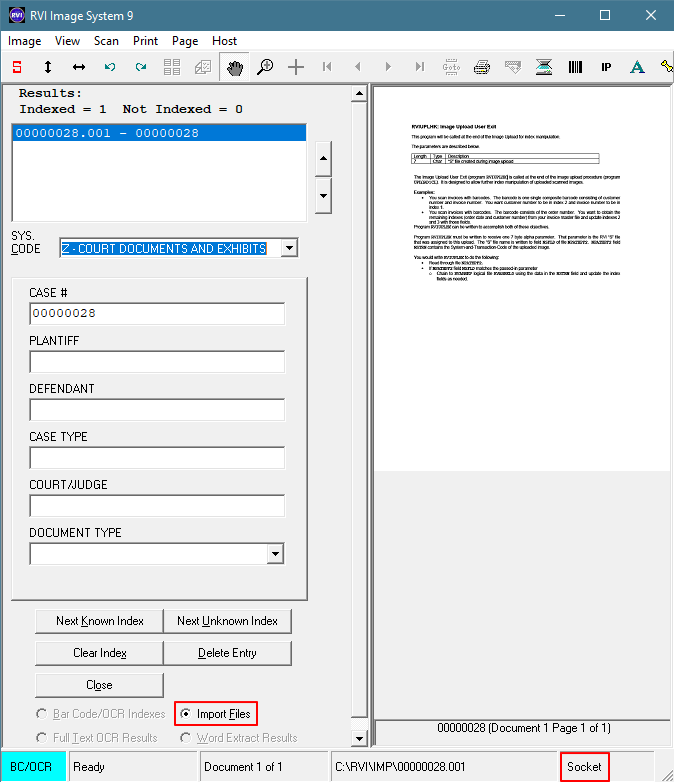Click Next Unknown Index button
Viewport: 674px width, 782px height.
pos(227,621)
